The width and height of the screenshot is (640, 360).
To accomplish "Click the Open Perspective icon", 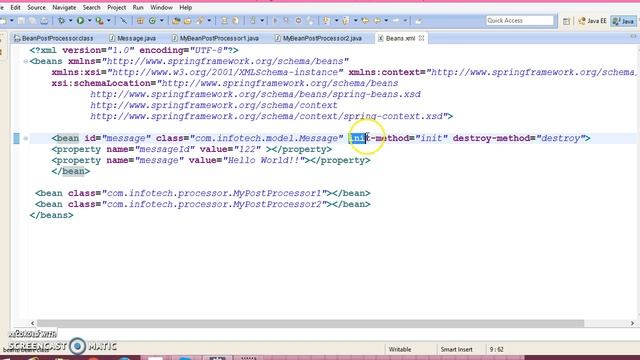I will tap(566, 21).
